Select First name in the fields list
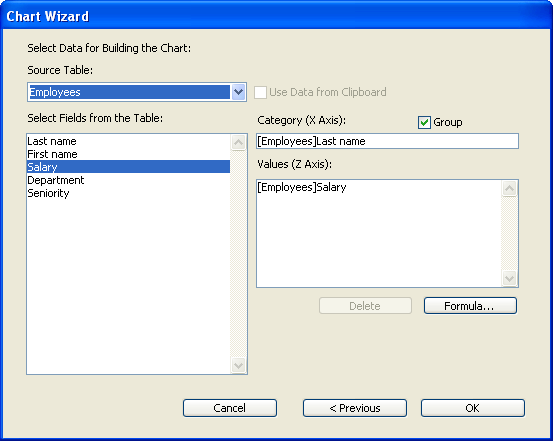 128,154
